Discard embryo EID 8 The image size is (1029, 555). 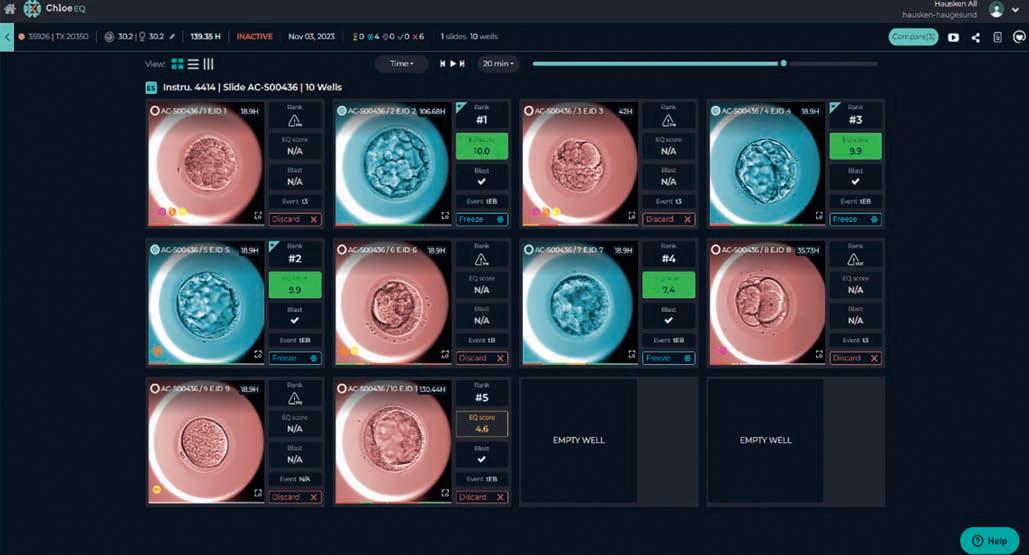[855, 358]
